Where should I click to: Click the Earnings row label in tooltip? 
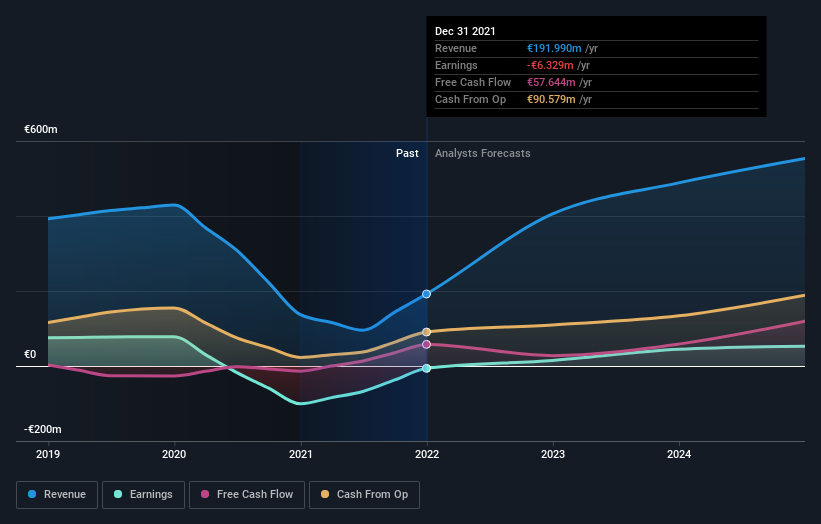point(456,65)
